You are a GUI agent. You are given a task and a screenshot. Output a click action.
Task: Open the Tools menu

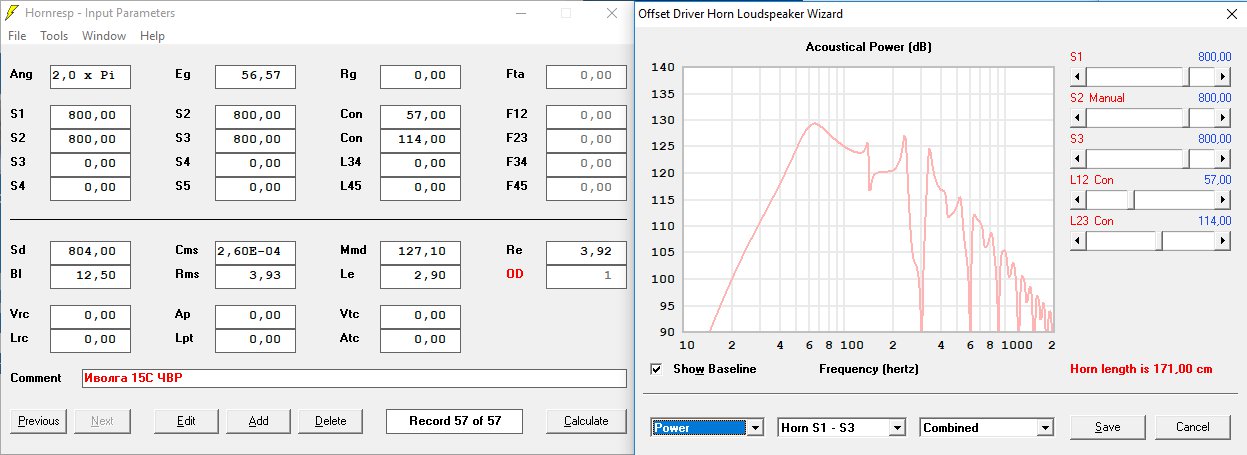[x=54, y=36]
